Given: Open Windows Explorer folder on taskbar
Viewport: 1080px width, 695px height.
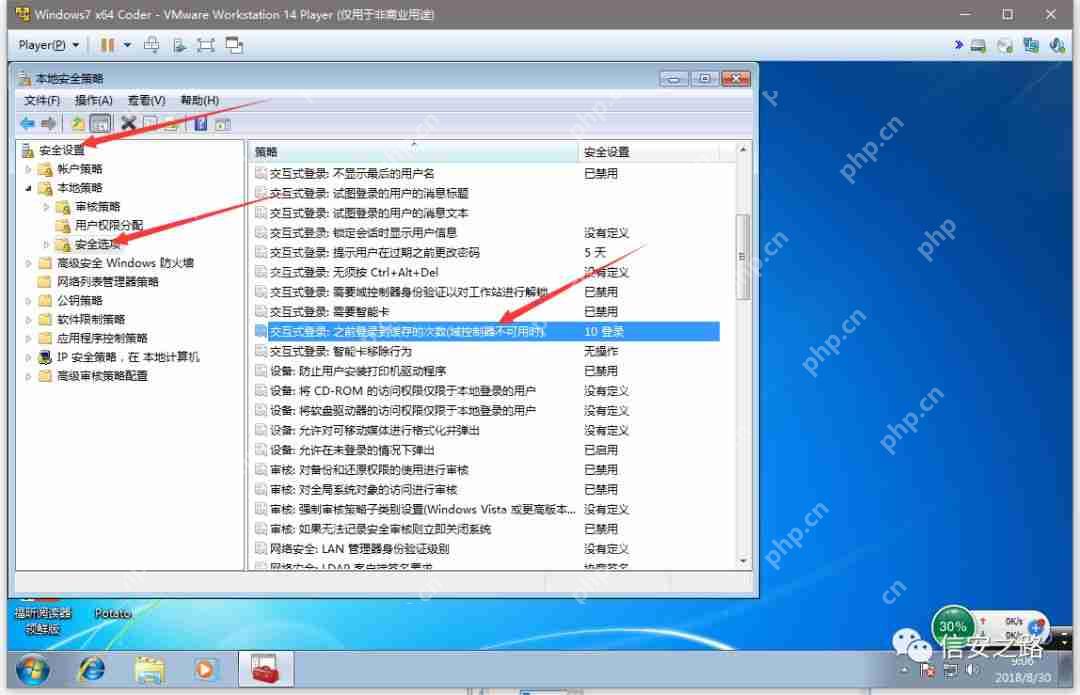Looking at the screenshot, I should click(149, 670).
